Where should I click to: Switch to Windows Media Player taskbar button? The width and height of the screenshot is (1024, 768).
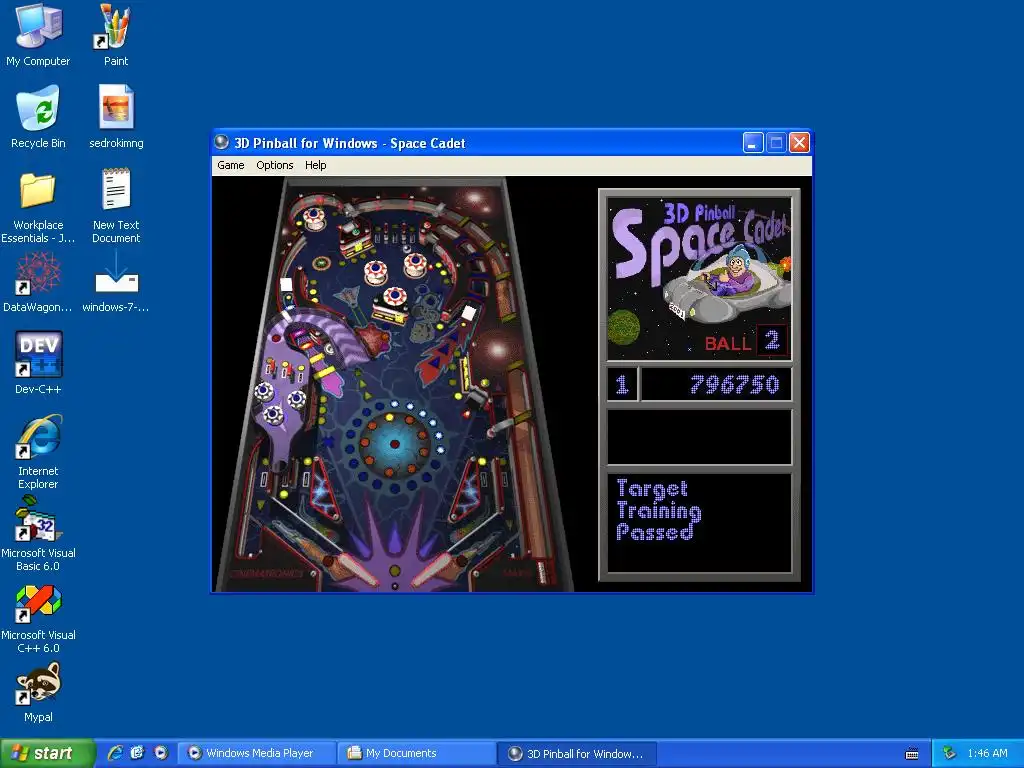click(257, 753)
